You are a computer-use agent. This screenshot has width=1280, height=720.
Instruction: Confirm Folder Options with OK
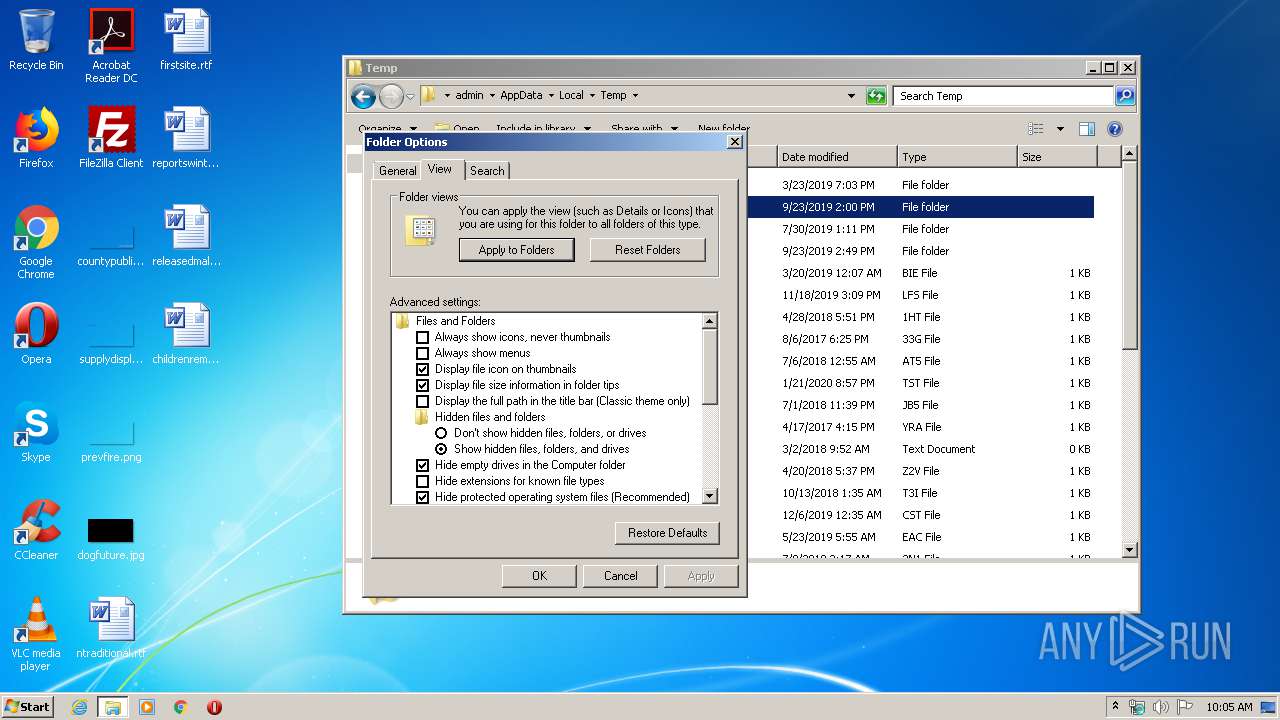point(539,576)
